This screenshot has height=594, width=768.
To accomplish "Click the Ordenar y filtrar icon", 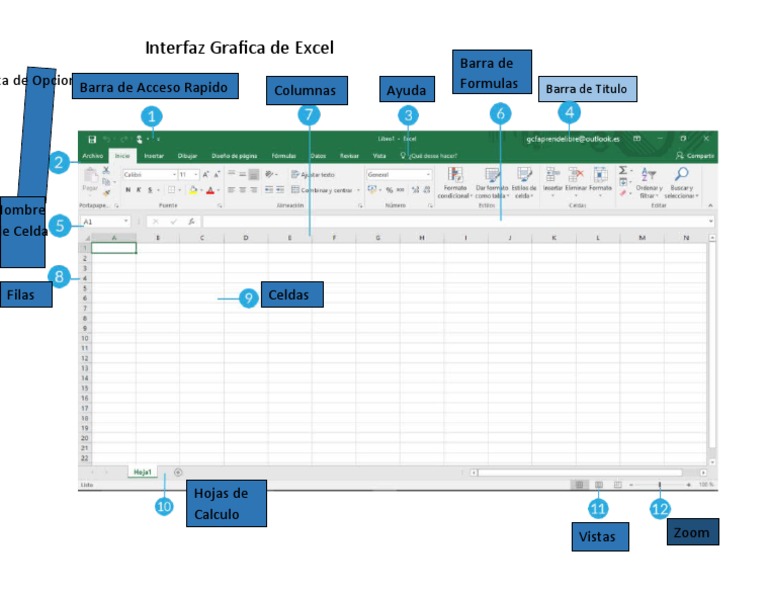I will point(648,175).
